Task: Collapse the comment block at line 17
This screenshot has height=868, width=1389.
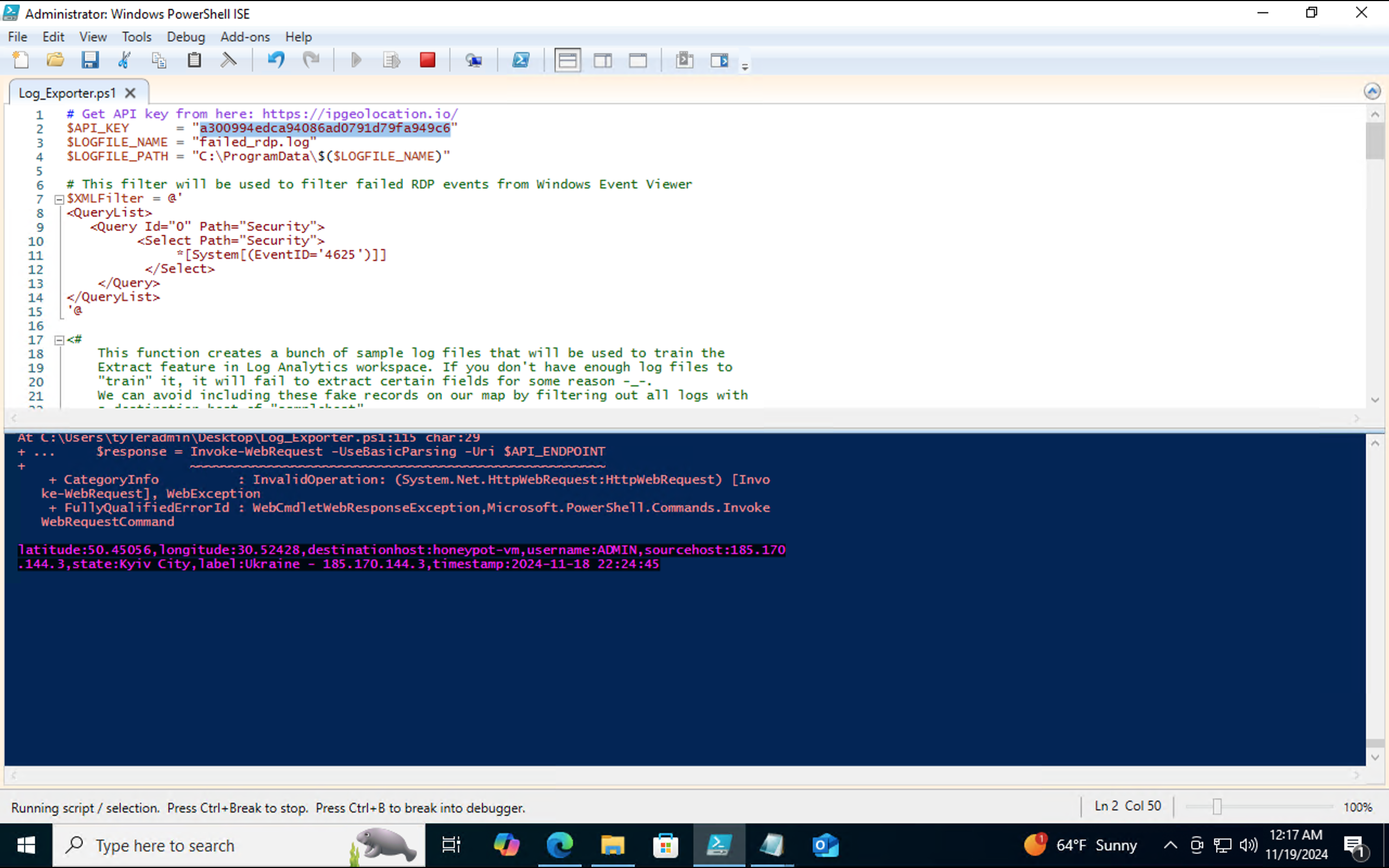Action: click(x=59, y=341)
